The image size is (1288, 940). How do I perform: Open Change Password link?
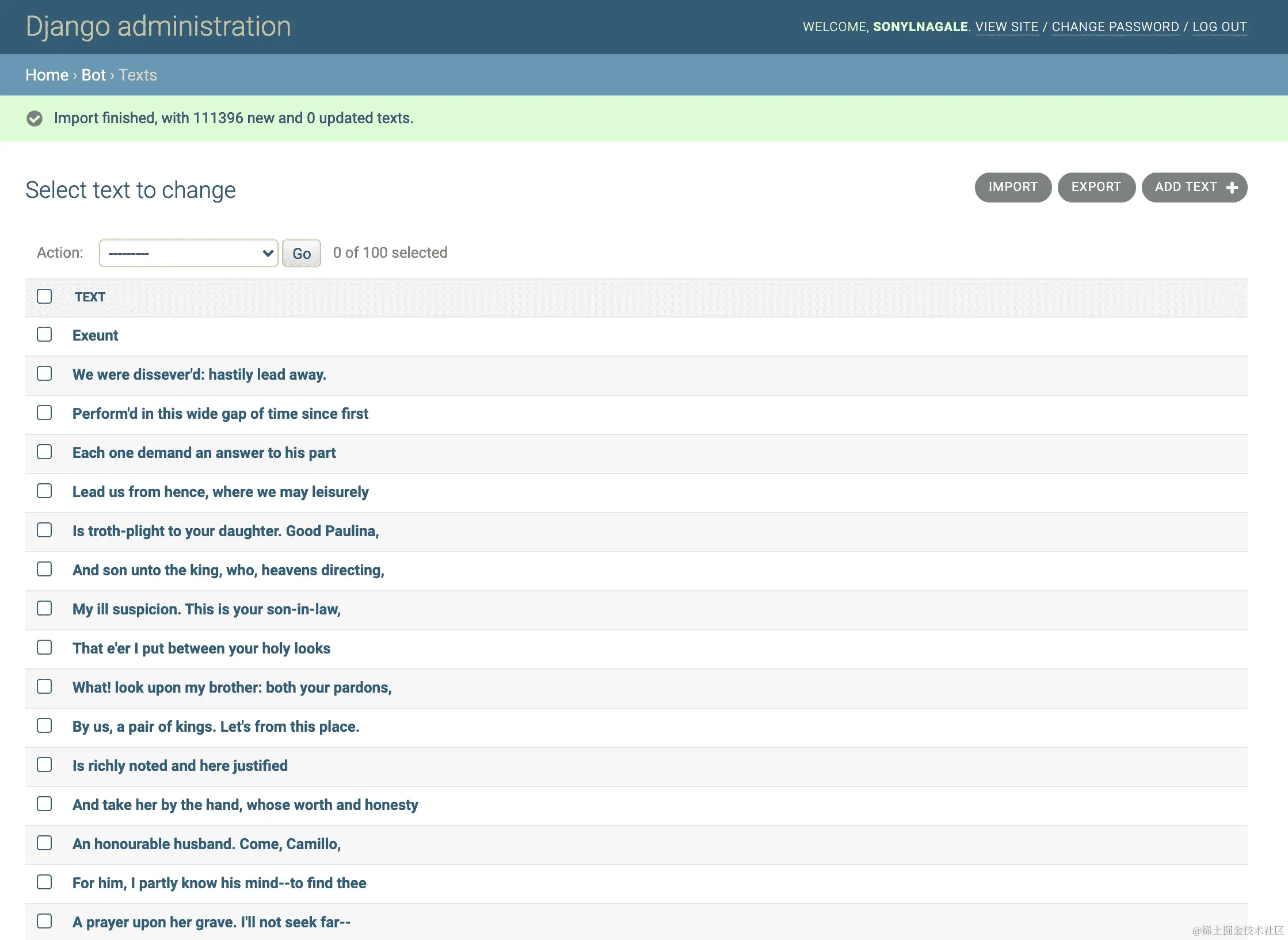[x=1115, y=27]
